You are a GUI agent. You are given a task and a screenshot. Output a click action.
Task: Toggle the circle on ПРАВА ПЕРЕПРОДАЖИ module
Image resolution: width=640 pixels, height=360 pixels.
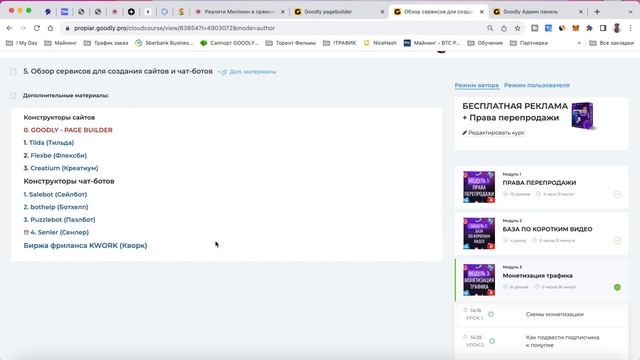tap(617, 194)
